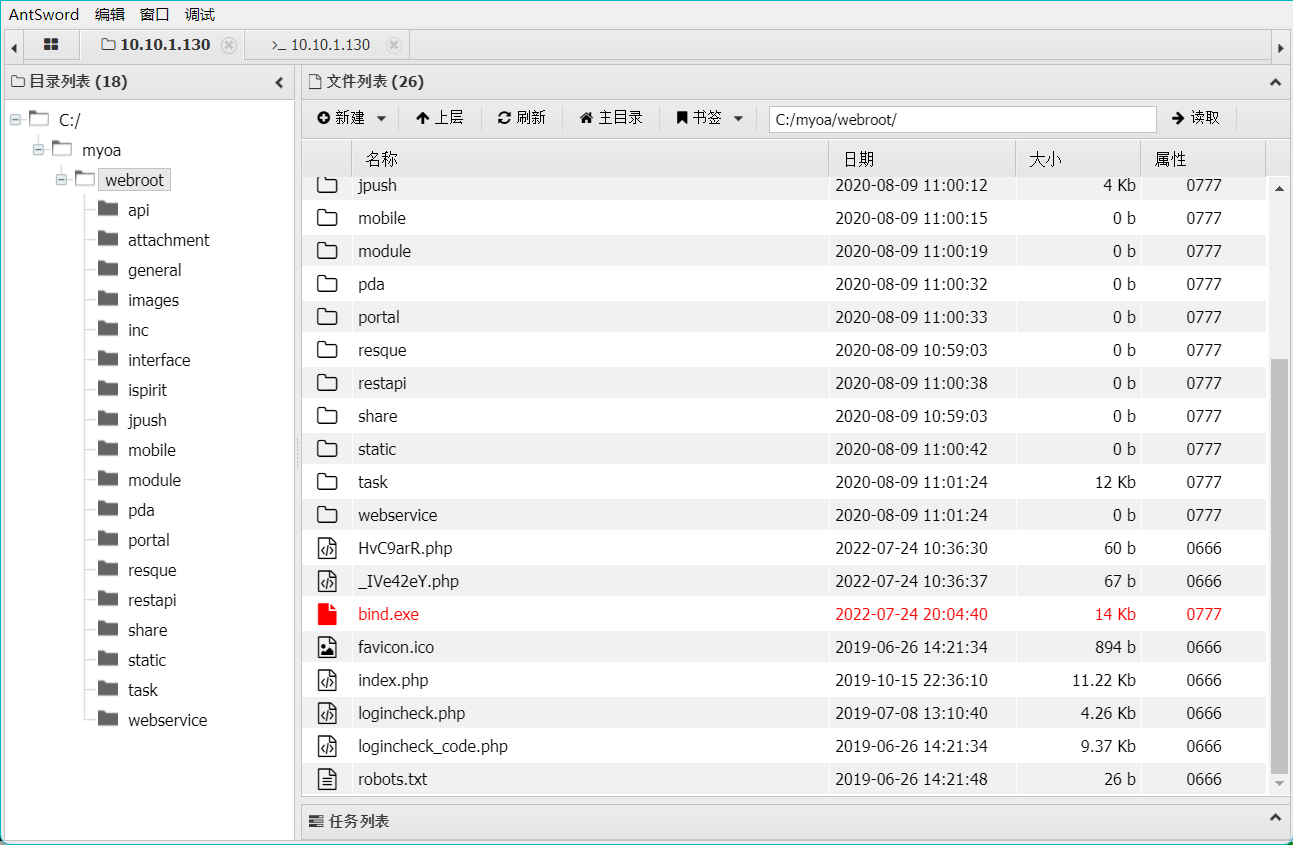Click the portal folder icon in file list
This screenshot has width=1293, height=845.
(327, 317)
